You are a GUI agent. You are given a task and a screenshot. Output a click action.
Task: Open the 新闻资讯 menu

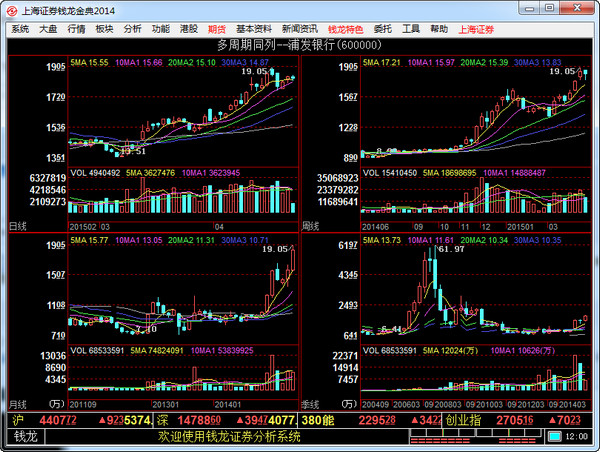(300, 29)
